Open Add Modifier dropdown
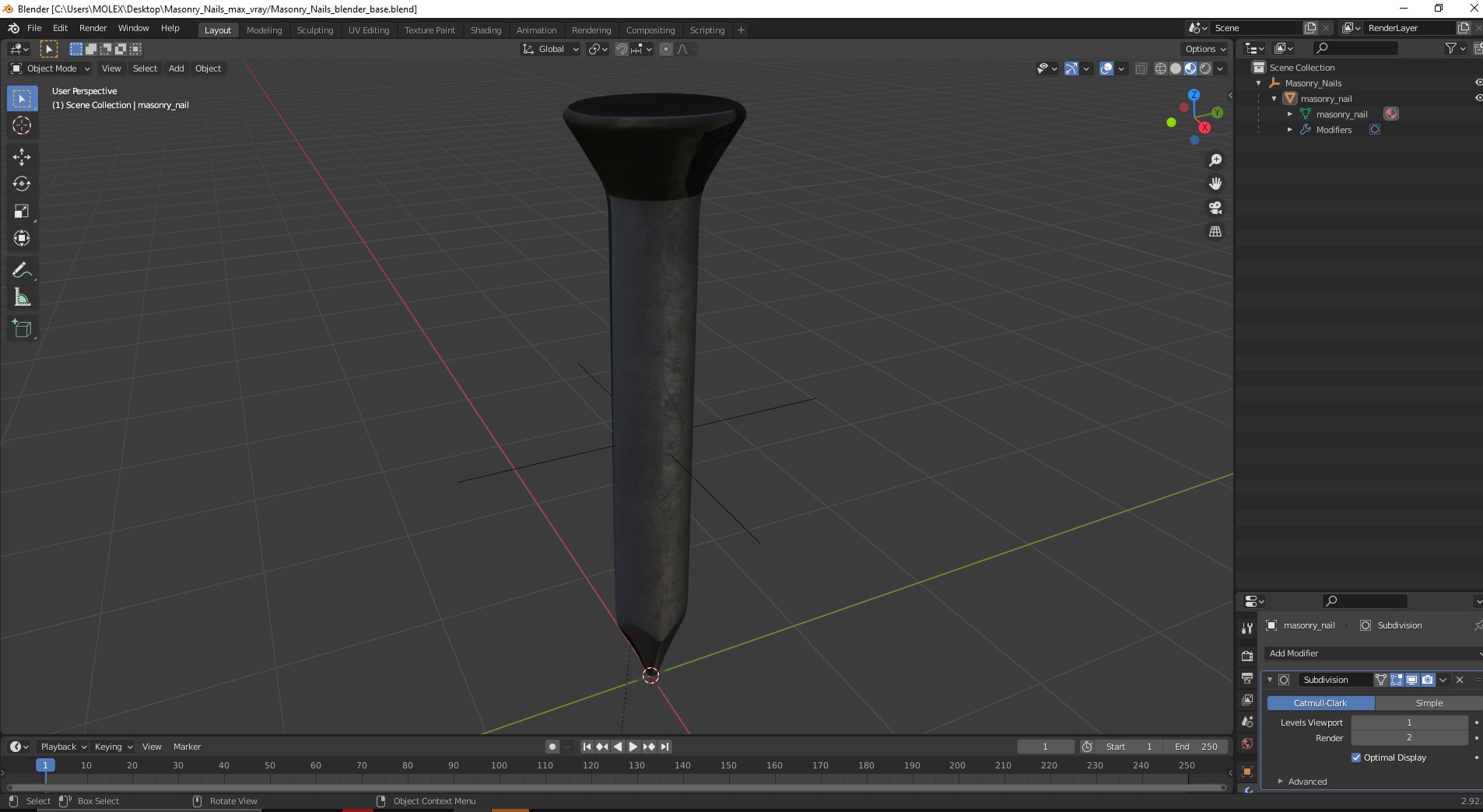Image resolution: width=1483 pixels, height=812 pixels. pos(1373,653)
